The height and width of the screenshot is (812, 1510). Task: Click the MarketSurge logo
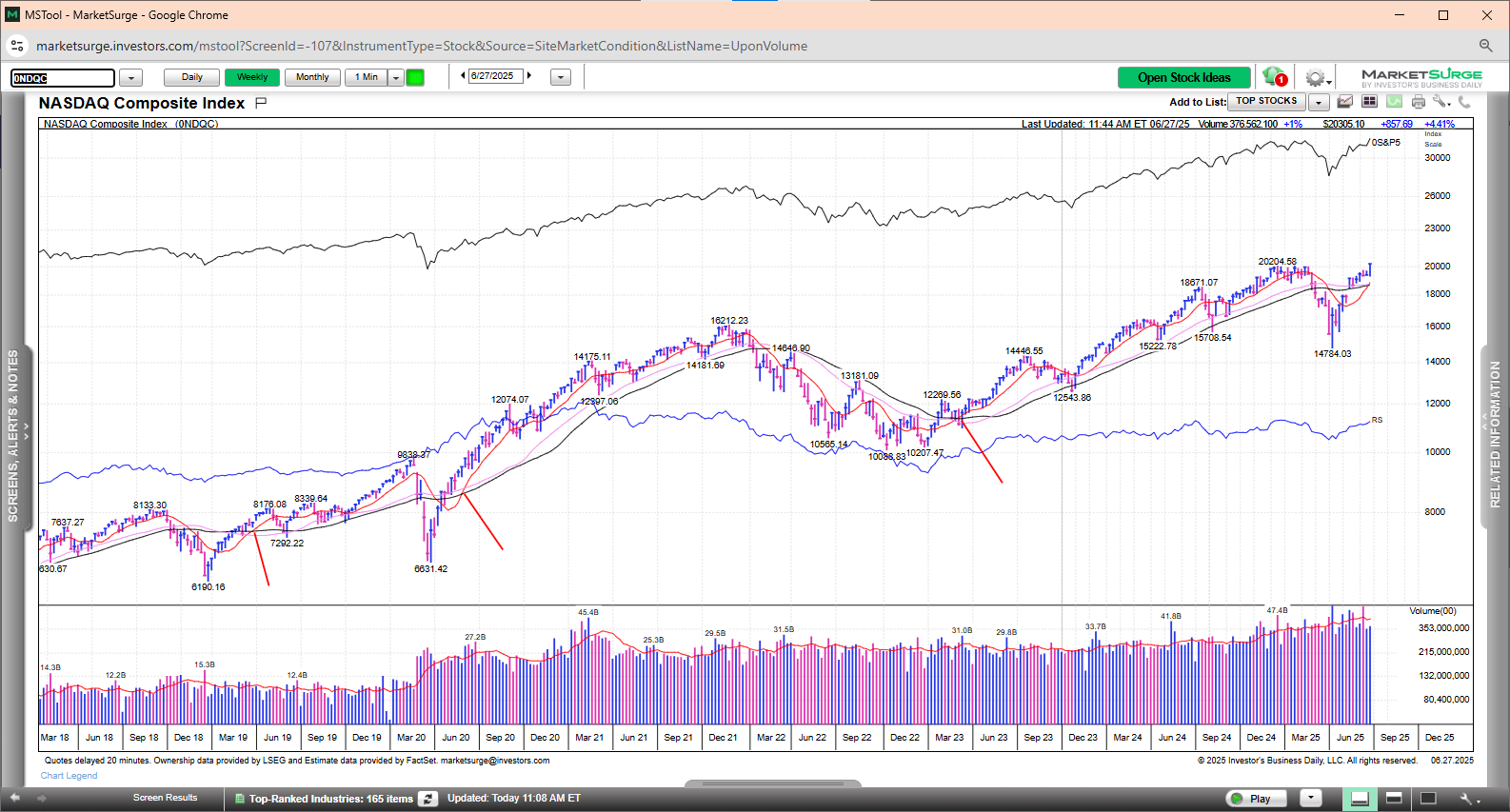coord(1421,78)
